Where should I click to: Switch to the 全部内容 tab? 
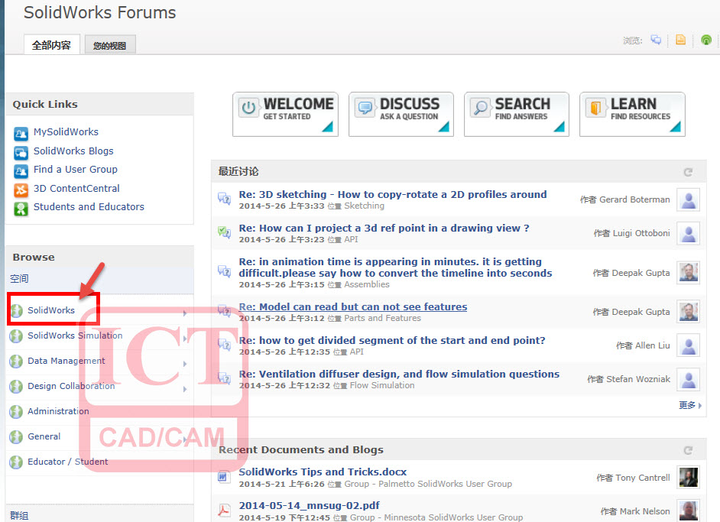click(51, 45)
